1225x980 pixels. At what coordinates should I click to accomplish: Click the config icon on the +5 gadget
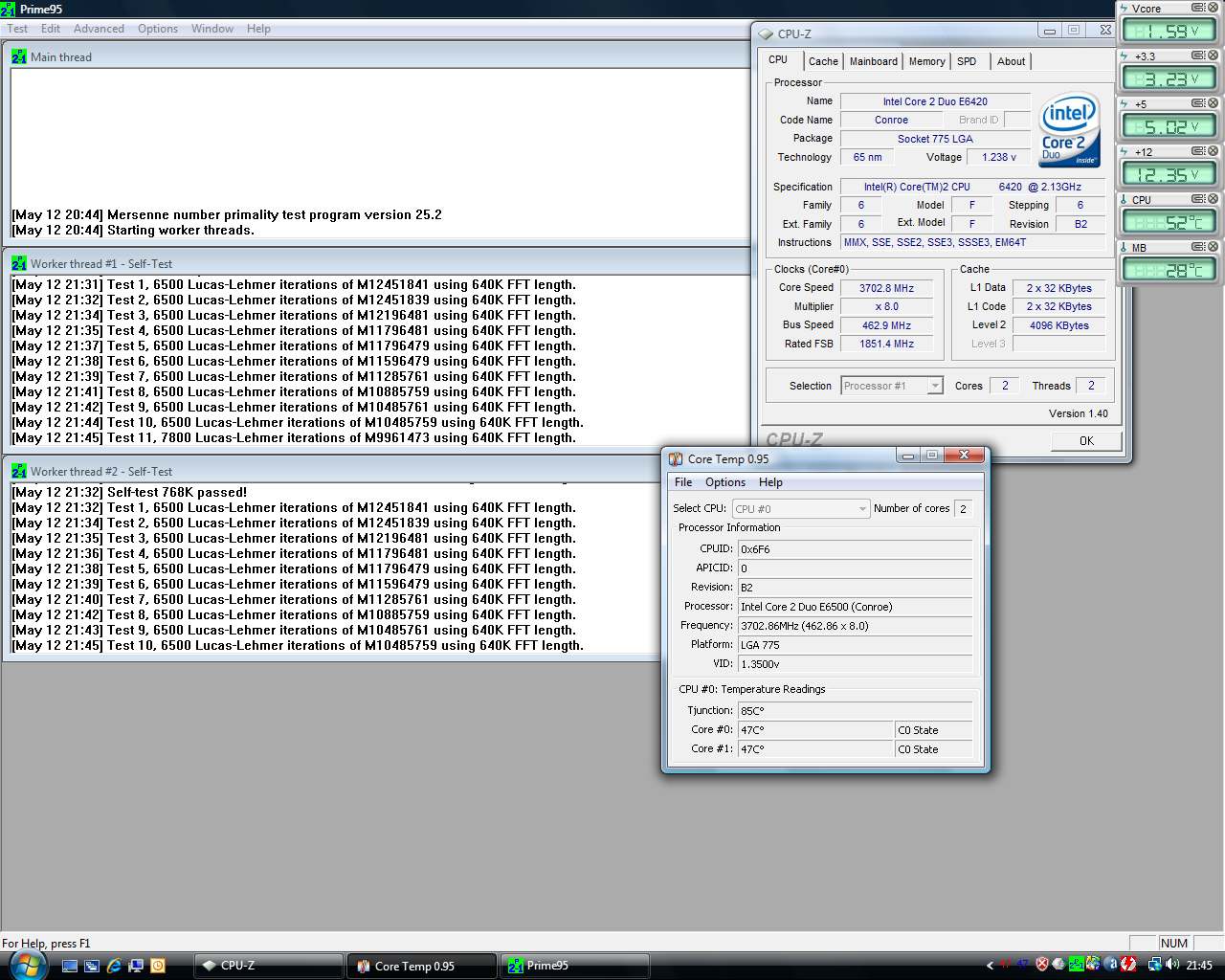pos(1198,103)
